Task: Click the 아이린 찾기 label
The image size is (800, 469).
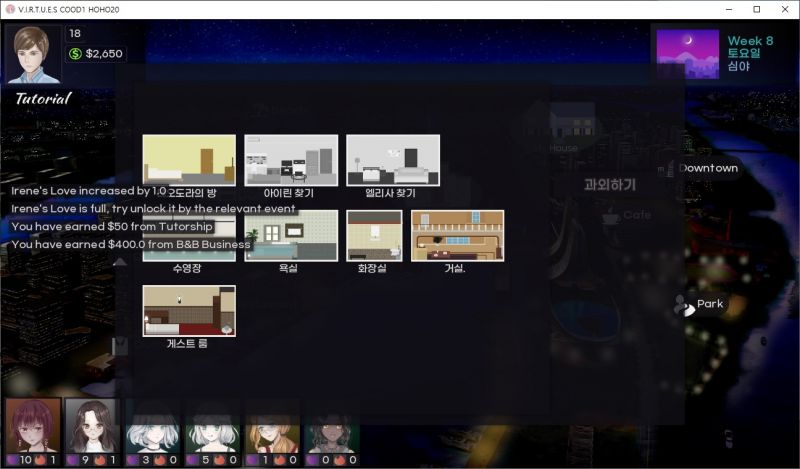Action: 288,193
